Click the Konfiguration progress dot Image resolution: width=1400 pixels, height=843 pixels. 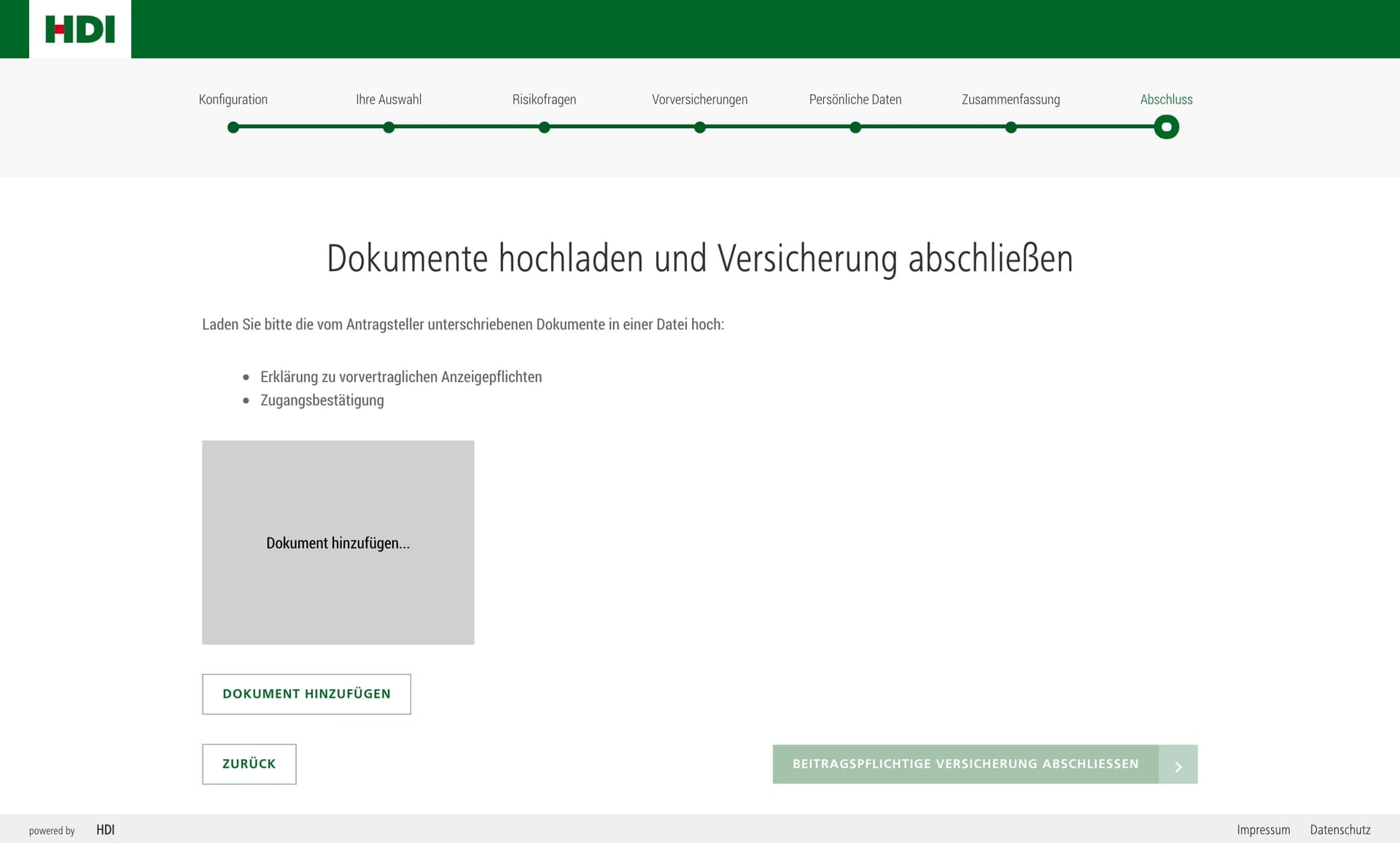[x=233, y=128]
